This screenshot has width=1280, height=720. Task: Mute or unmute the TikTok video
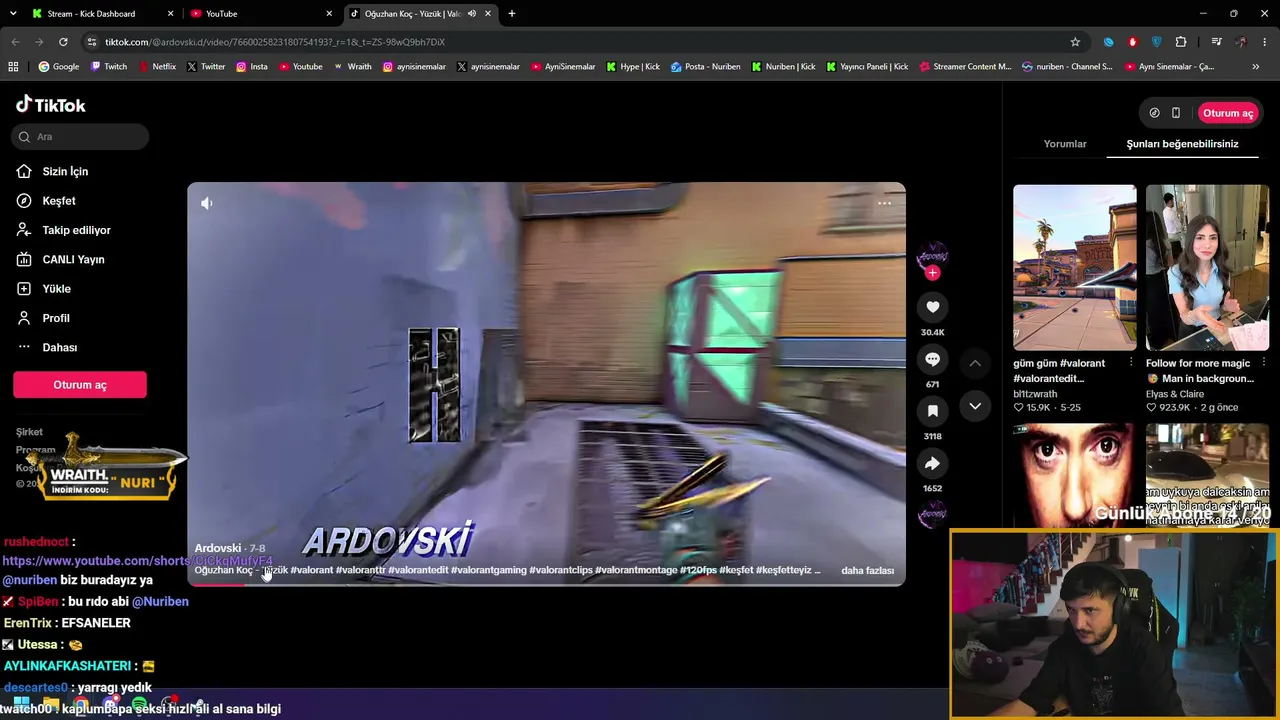[x=207, y=203]
